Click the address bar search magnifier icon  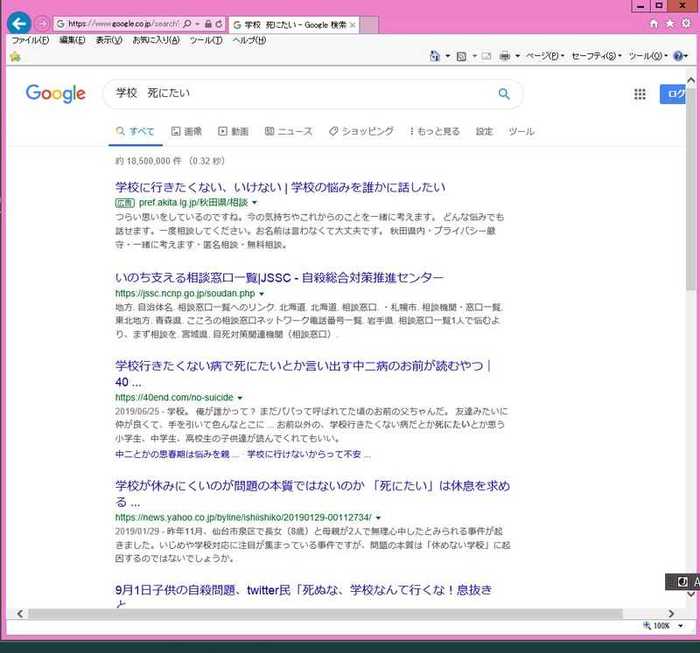pos(188,24)
